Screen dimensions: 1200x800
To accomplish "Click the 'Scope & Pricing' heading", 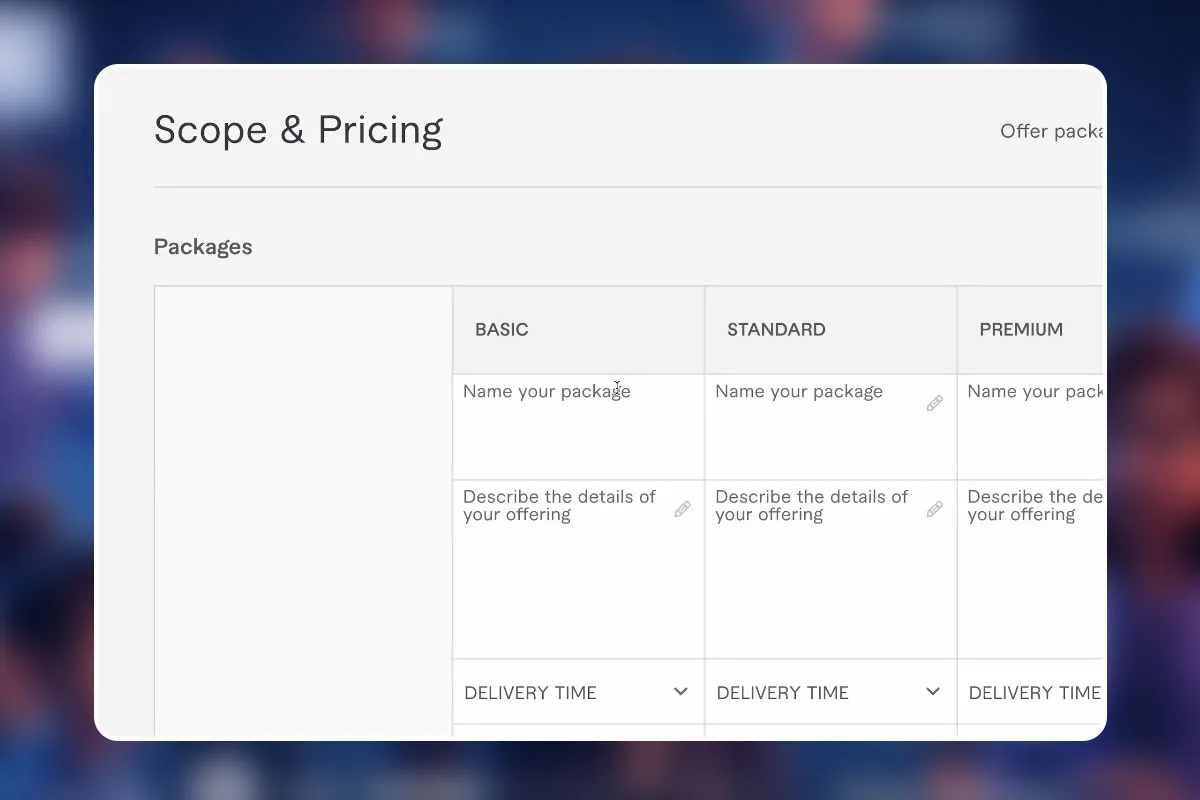I will pos(298,131).
